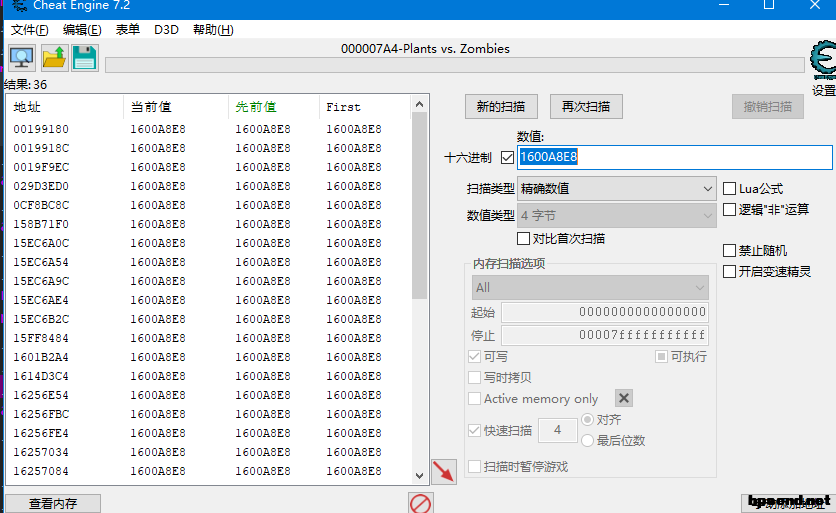Image resolution: width=836 pixels, height=513 pixels.
Task: Select address row 16257084
Action: (210, 471)
